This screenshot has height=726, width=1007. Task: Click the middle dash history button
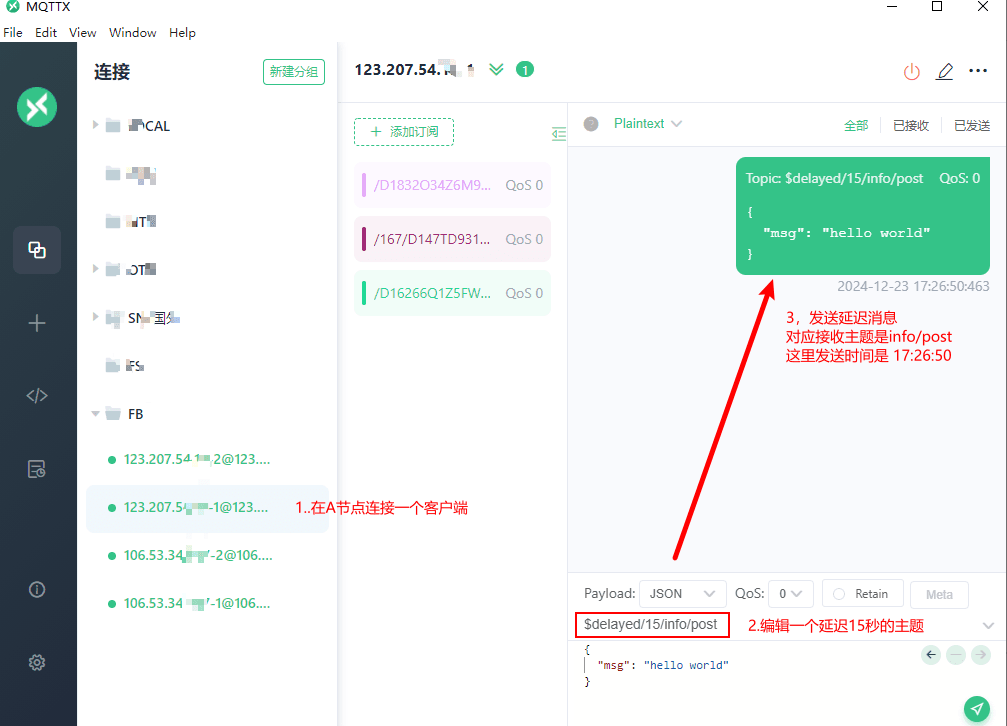coord(956,655)
